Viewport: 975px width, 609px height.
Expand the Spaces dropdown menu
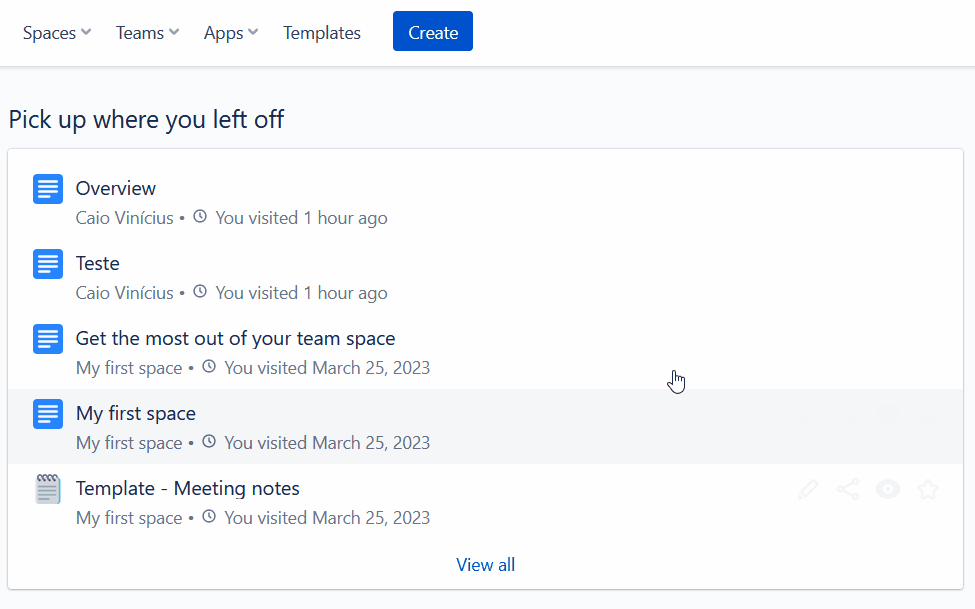click(57, 32)
